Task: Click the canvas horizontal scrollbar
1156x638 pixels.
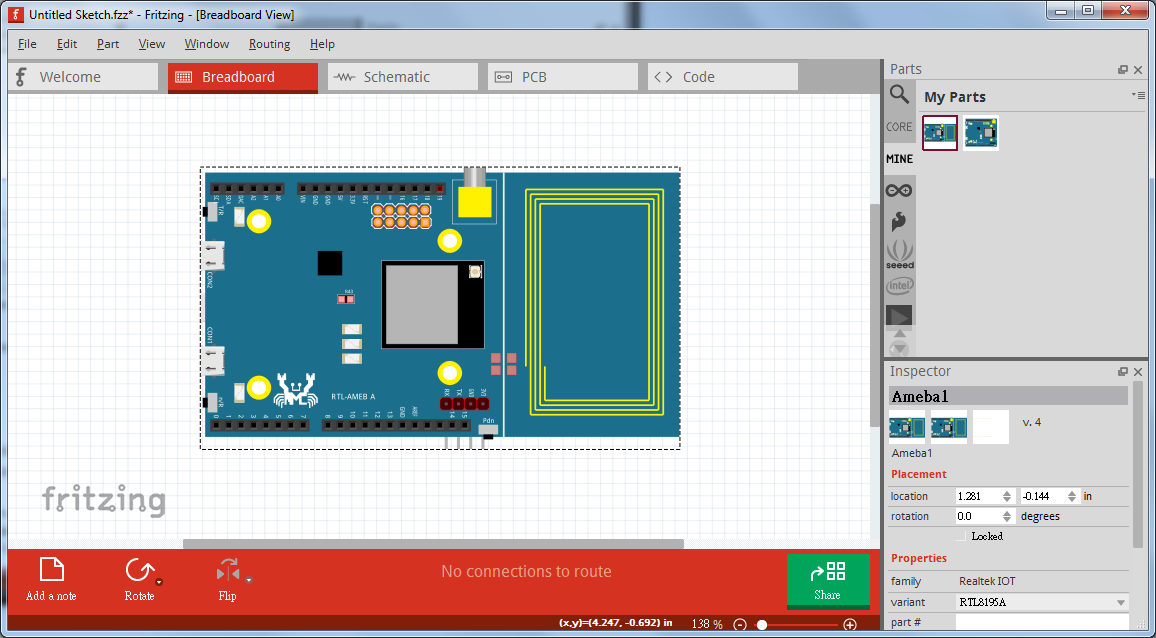Action: [434, 544]
